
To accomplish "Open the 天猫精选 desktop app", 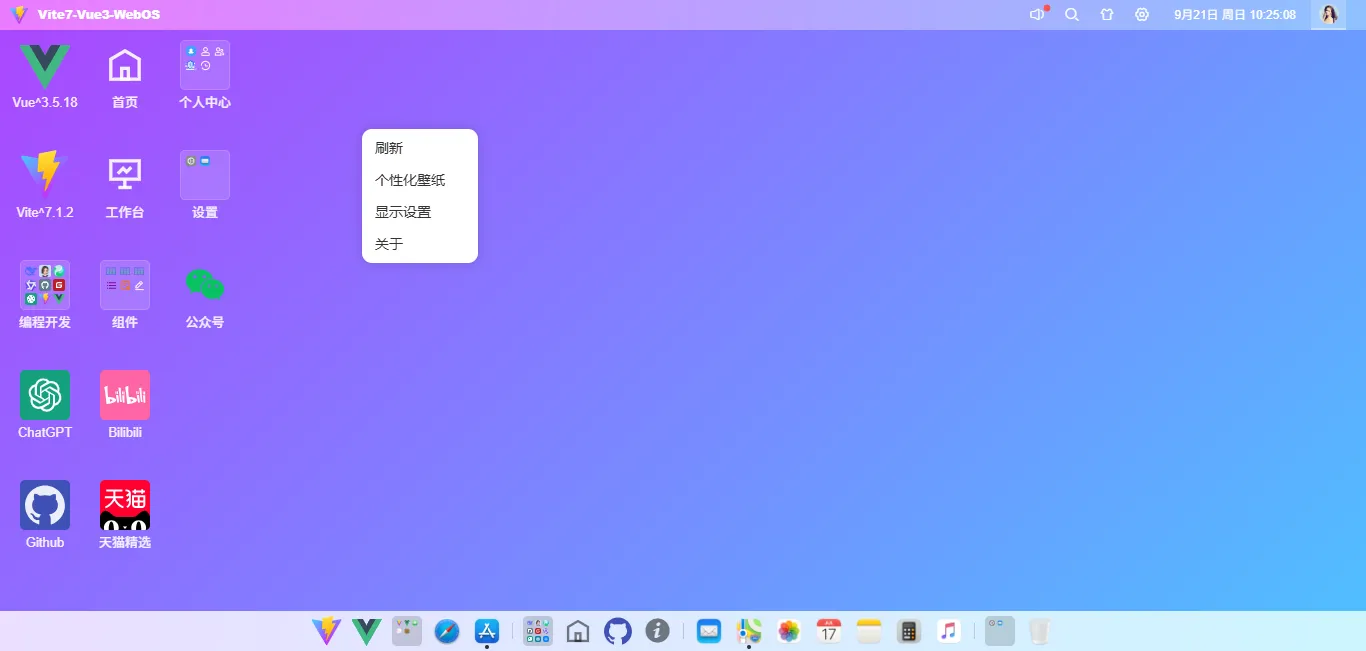I will point(124,505).
